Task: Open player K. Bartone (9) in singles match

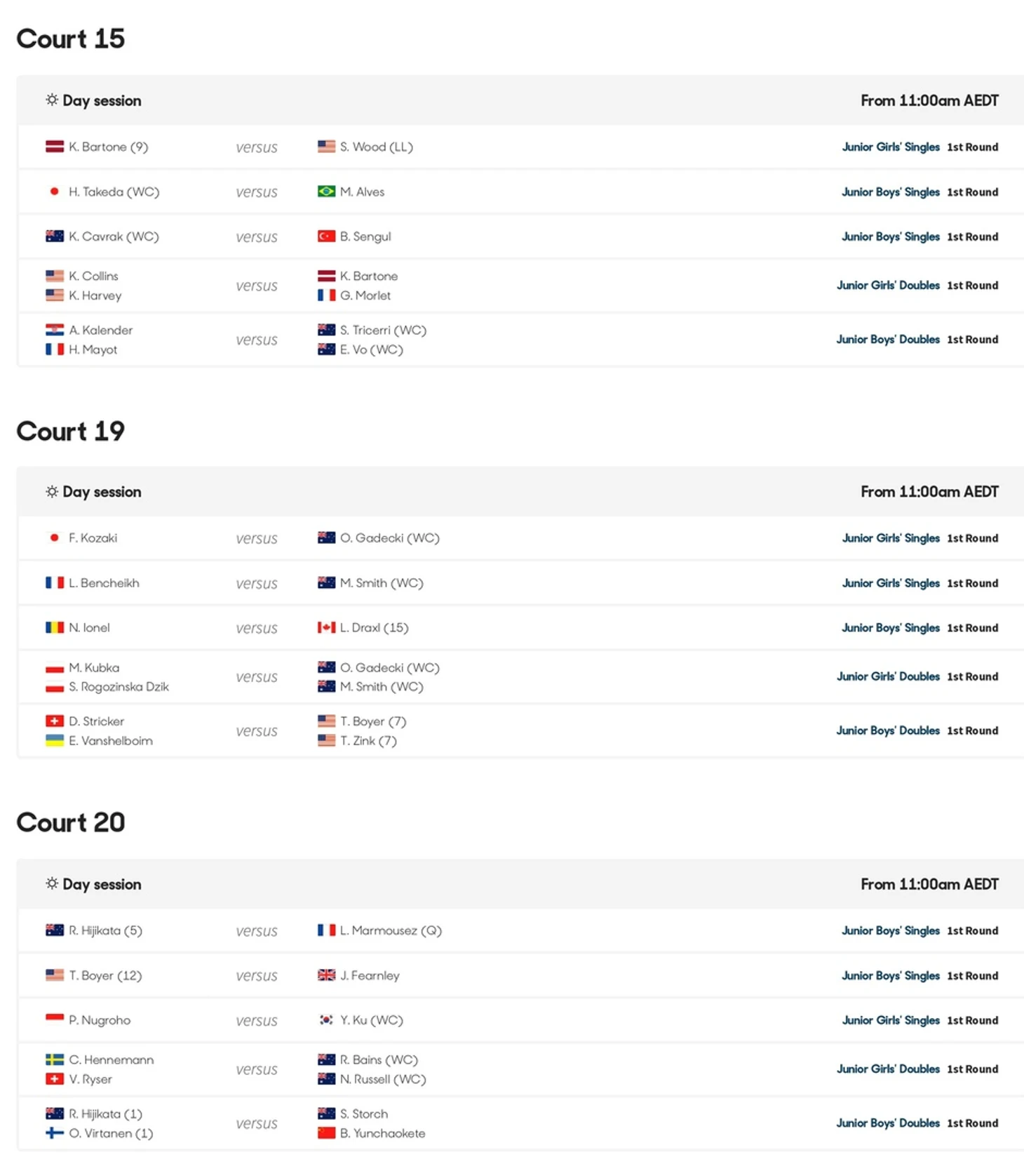Action: [x=108, y=147]
